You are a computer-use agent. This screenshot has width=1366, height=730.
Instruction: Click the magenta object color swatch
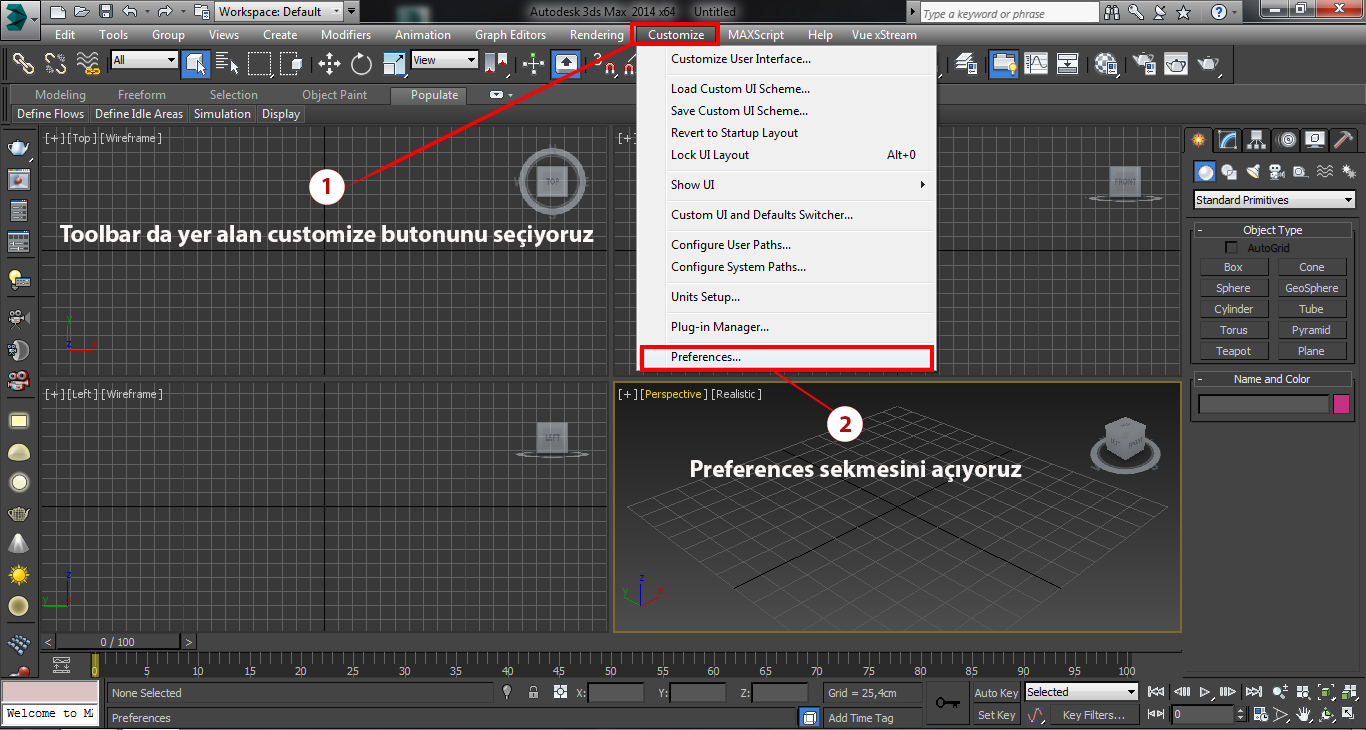pos(1341,404)
